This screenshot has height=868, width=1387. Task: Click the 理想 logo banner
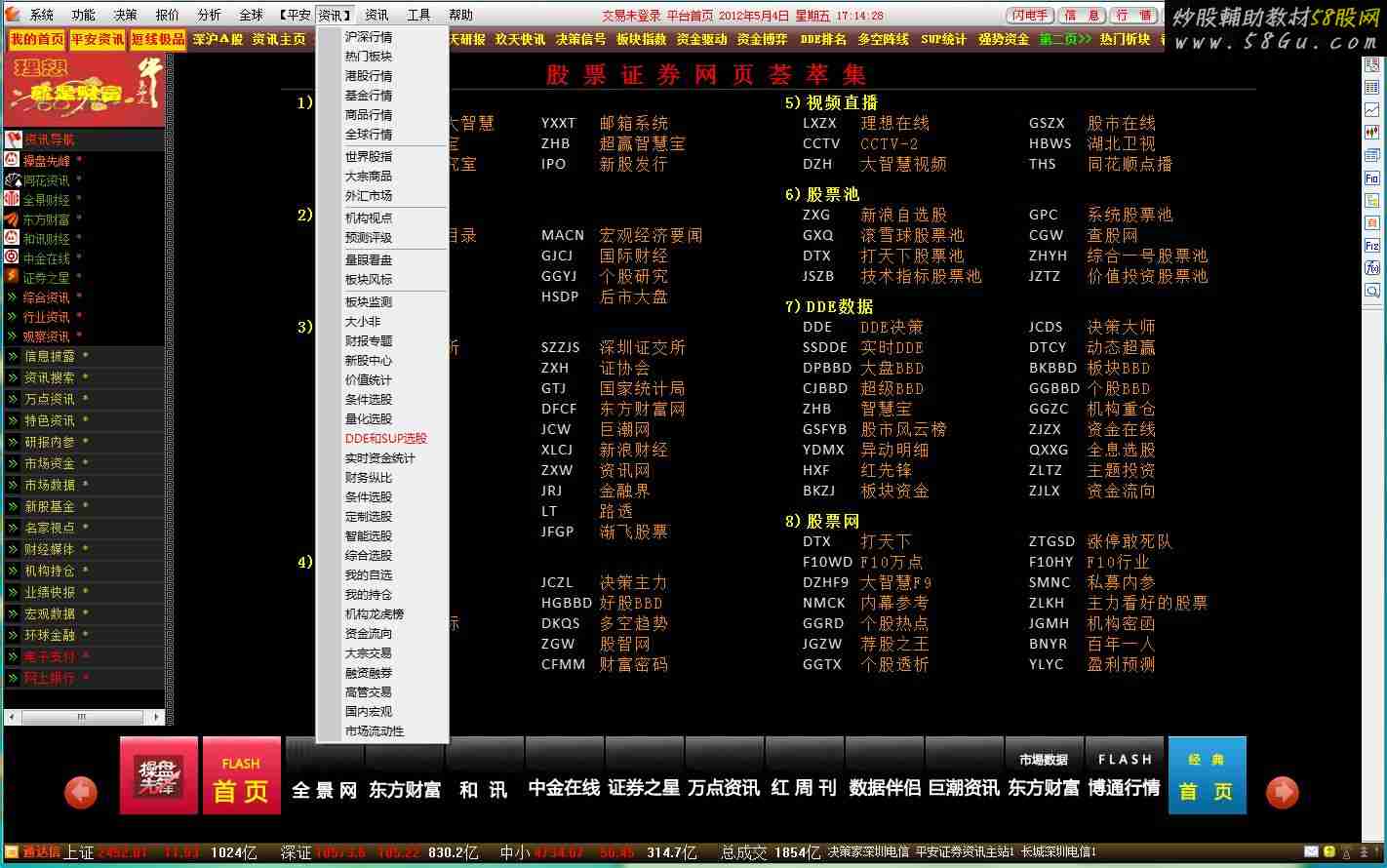pyautogui.click(x=84, y=90)
